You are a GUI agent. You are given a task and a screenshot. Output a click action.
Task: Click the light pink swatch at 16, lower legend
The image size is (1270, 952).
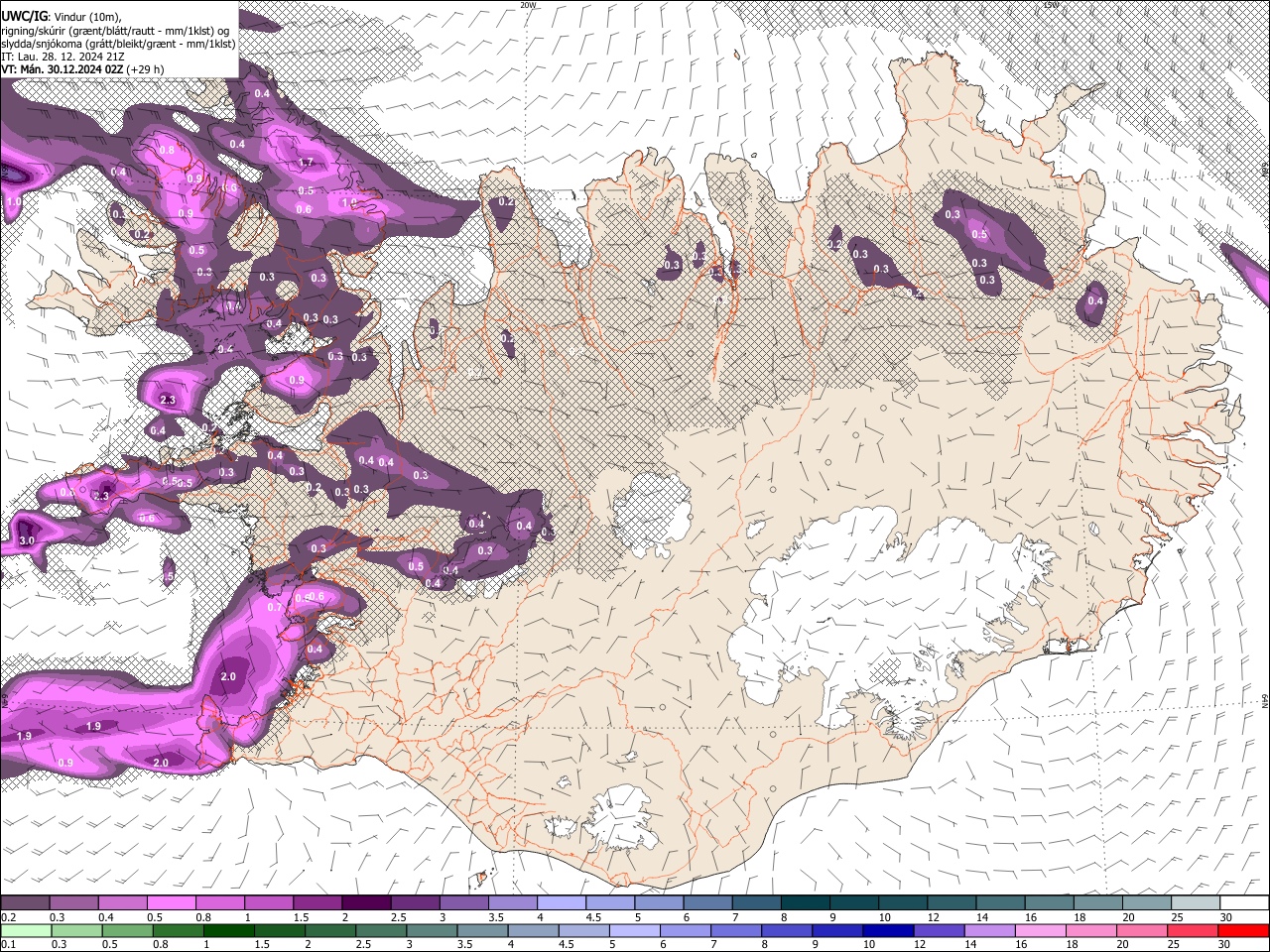pos(1039,930)
